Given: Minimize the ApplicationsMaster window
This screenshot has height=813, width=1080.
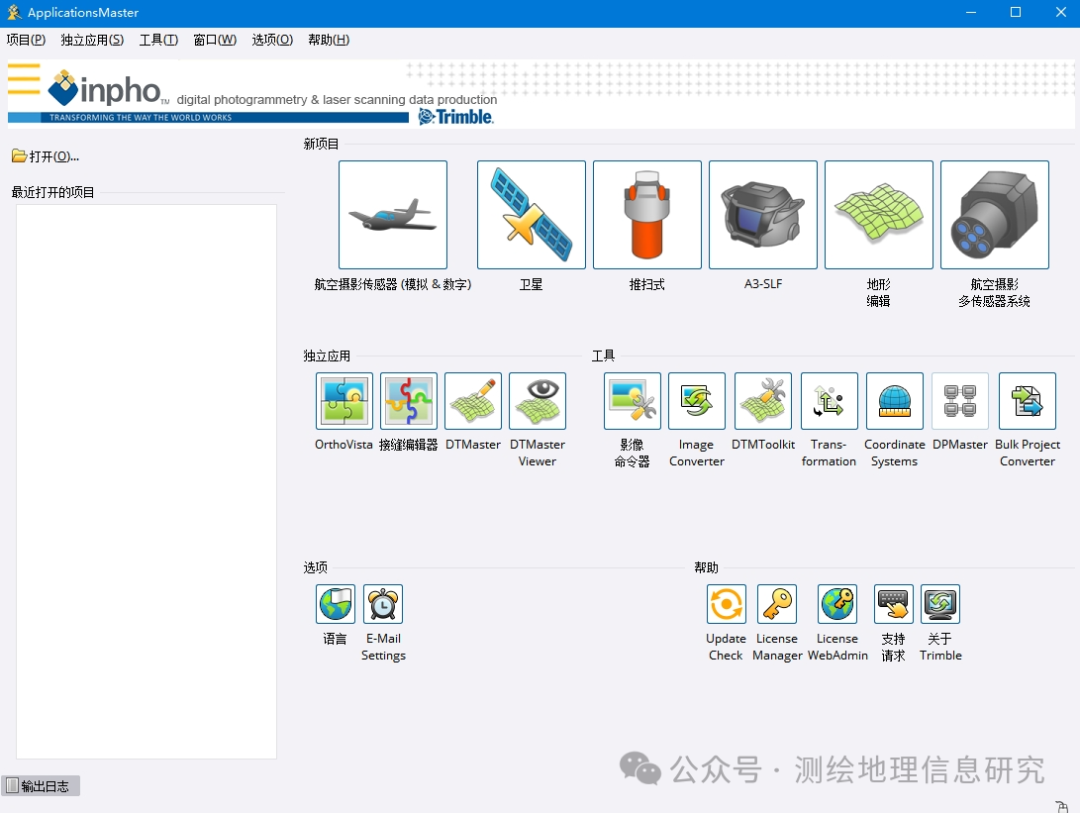Looking at the screenshot, I should click(x=970, y=12).
